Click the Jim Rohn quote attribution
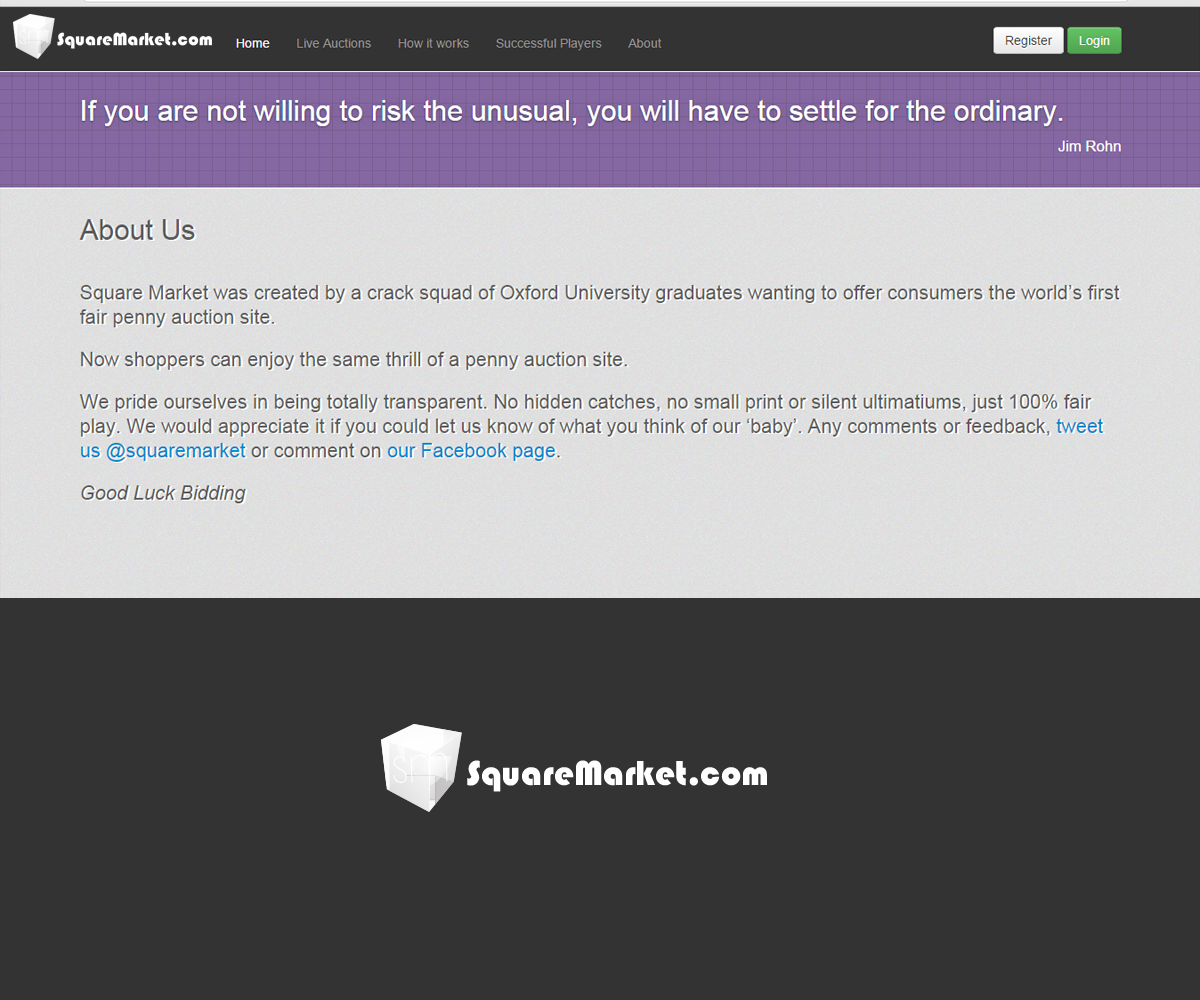Image resolution: width=1200 pixels, height=1000 pixels. tap(1089, 146)
